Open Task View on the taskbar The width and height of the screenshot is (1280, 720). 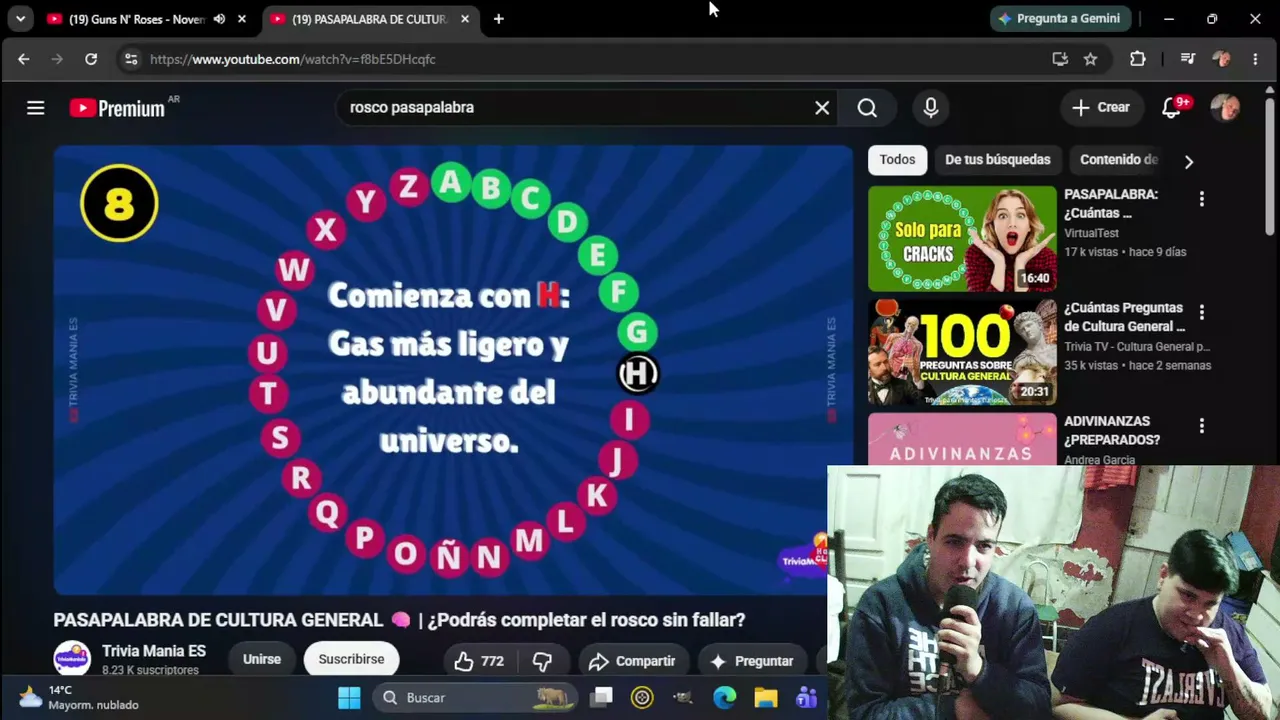click(601, 698)
